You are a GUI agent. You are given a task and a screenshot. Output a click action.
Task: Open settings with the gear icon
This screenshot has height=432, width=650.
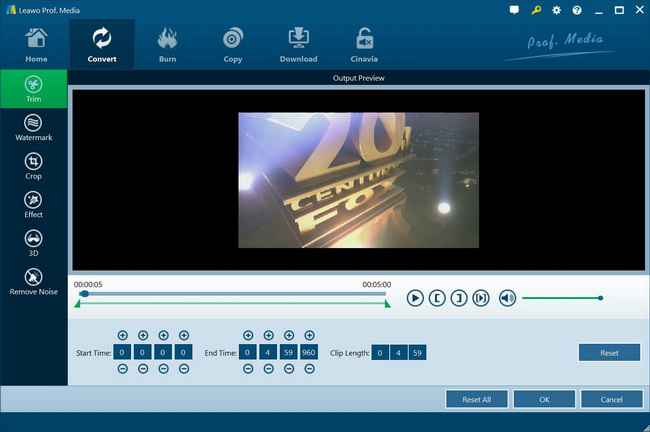556,10
